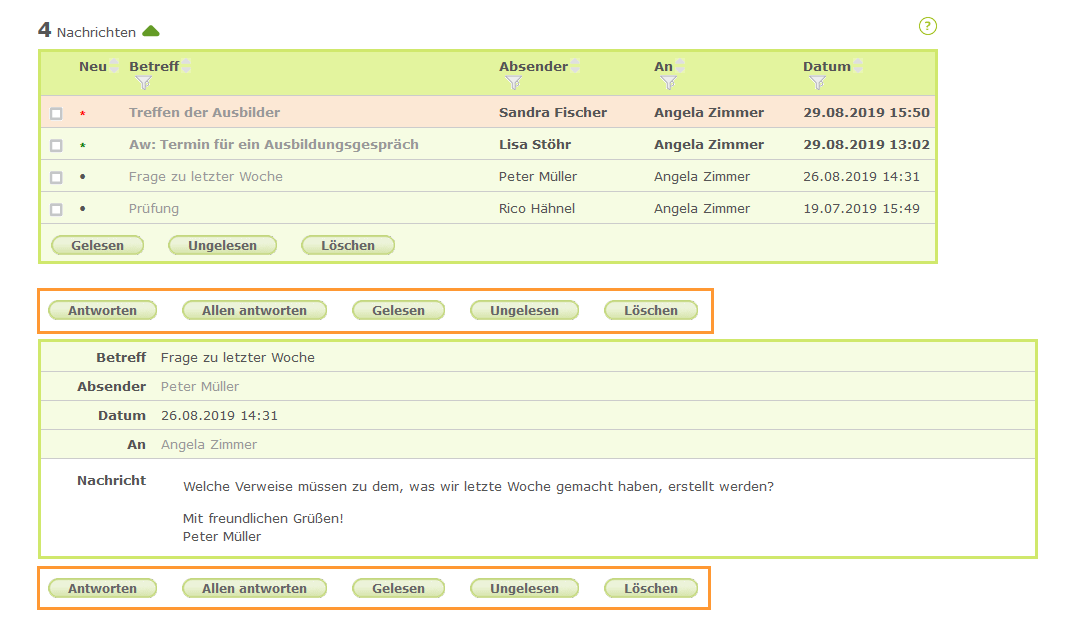Viewport: 1081px width, 633px height.
Task: Check the checkbox for Prüfung
Action: tap(57, 209)
